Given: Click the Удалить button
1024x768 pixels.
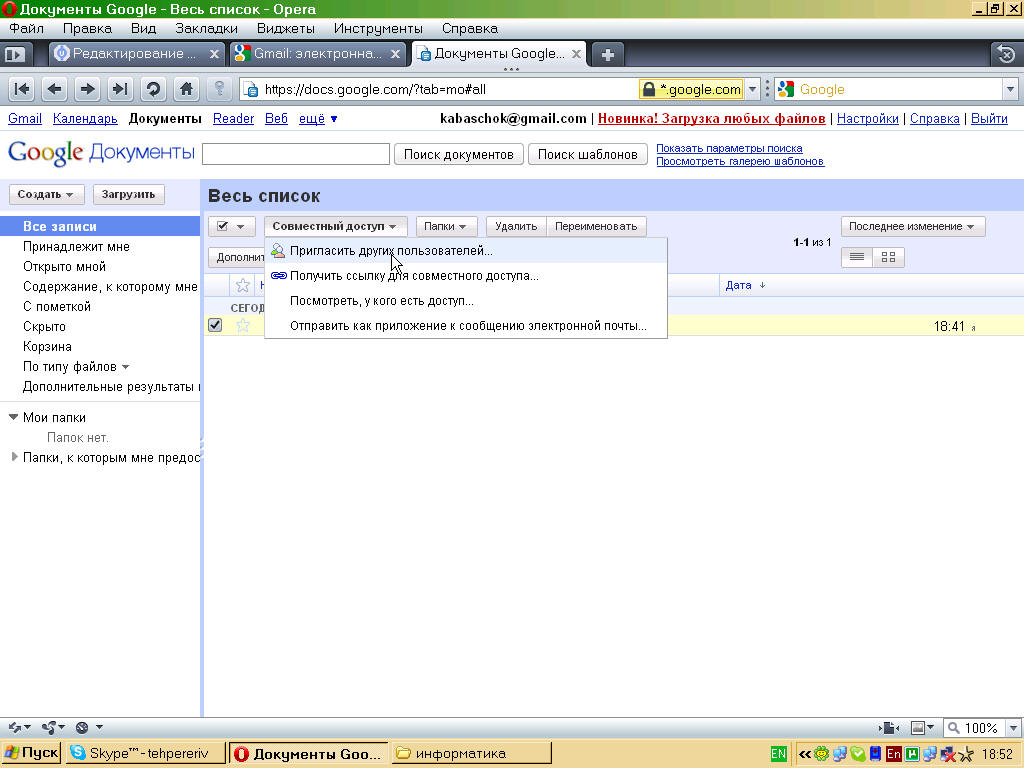Looking at the screenshot, I should point(516,227).
